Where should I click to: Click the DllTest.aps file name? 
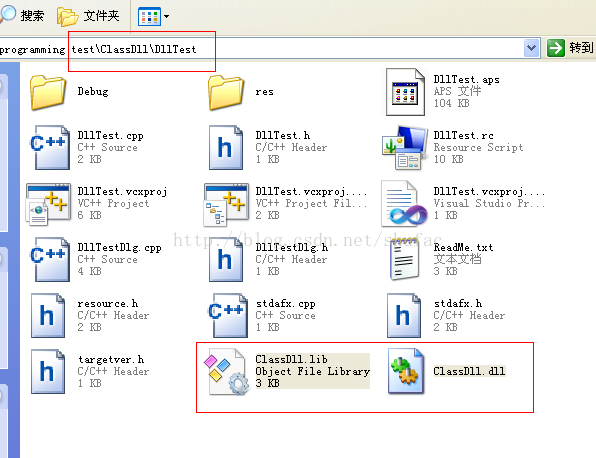(x=466, y=79)
